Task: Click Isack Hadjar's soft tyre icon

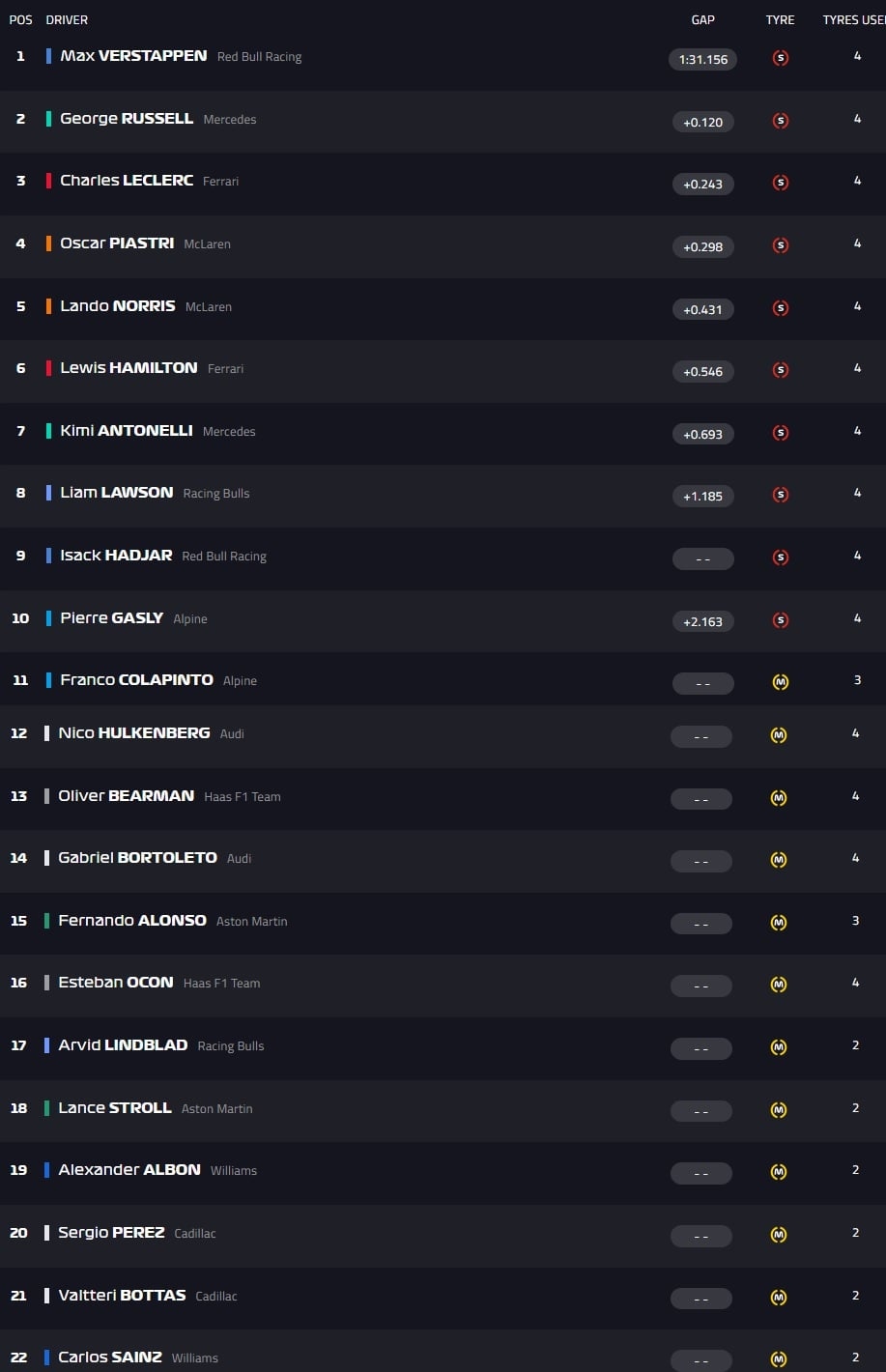Action: pyautogui.click(x=781, y=557)
